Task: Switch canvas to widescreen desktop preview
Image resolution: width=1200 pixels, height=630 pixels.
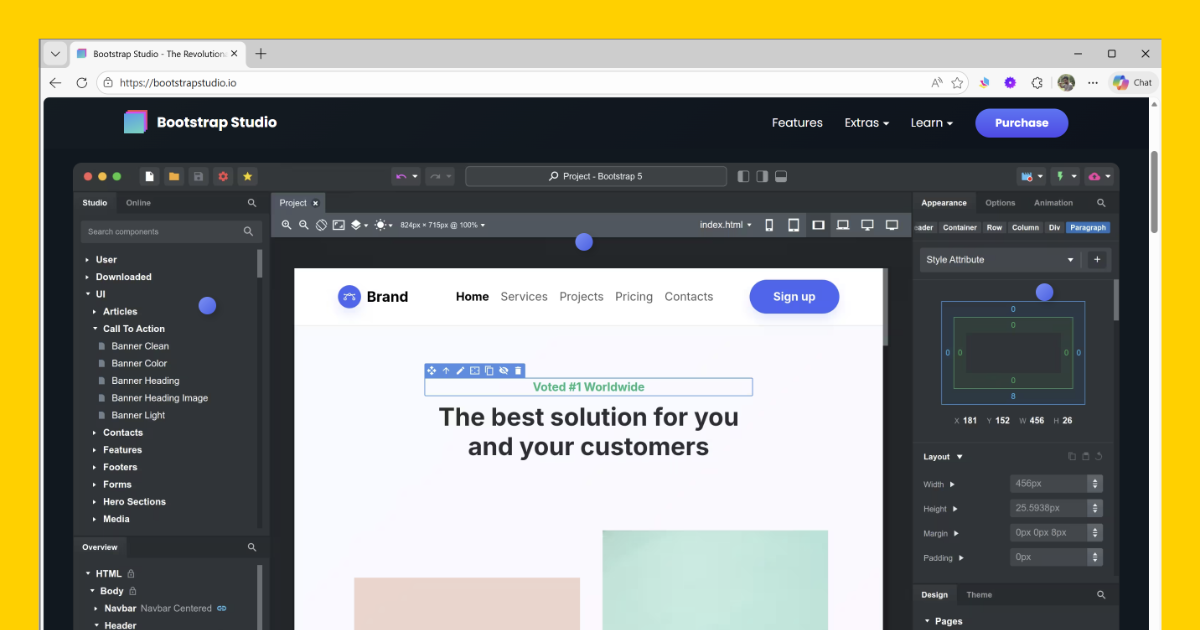Action: pyautogui.click(x=892, y=225)
